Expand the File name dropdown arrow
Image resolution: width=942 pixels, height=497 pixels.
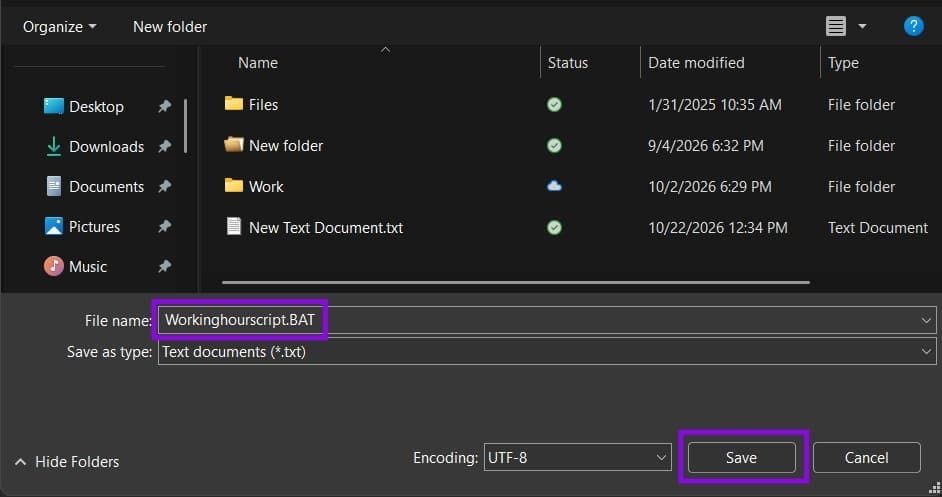click(926, 320)
